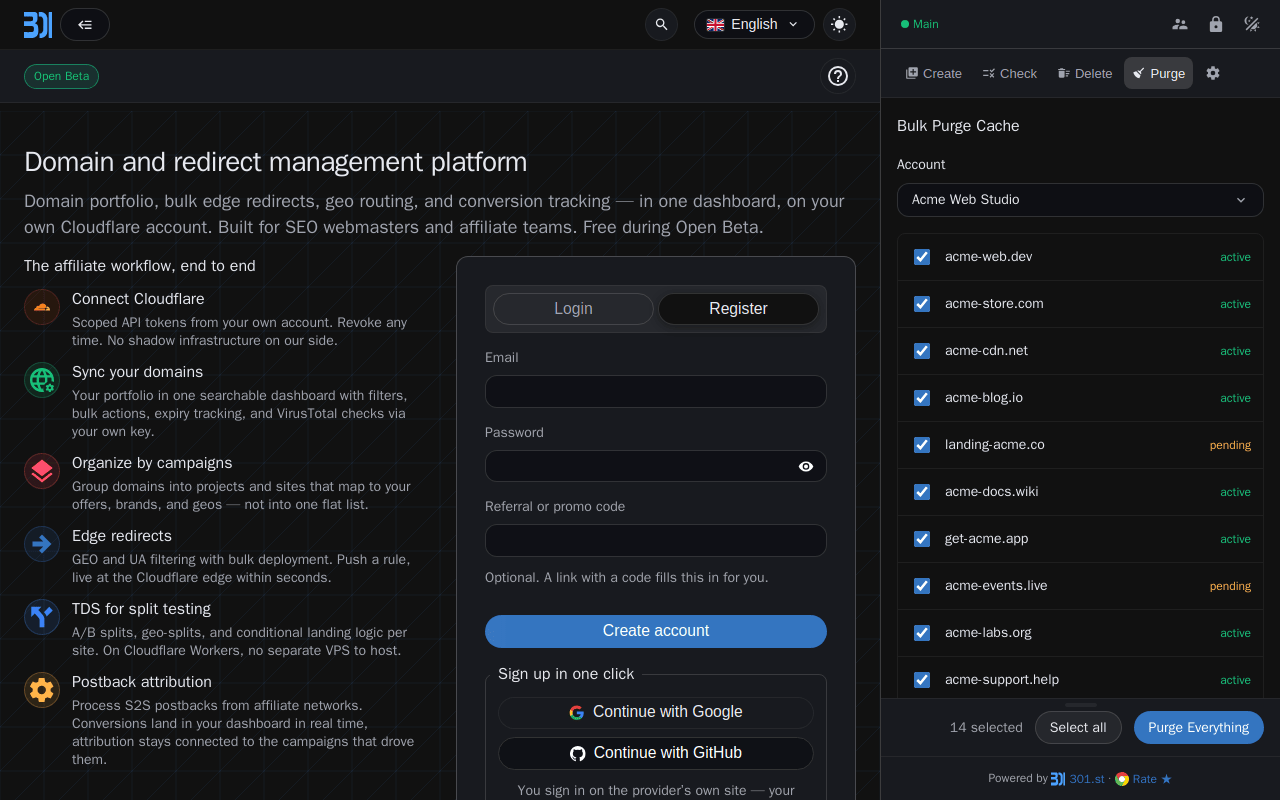Click the Postback attribution gear icon
1280x800 pixels.
[42, 690]
